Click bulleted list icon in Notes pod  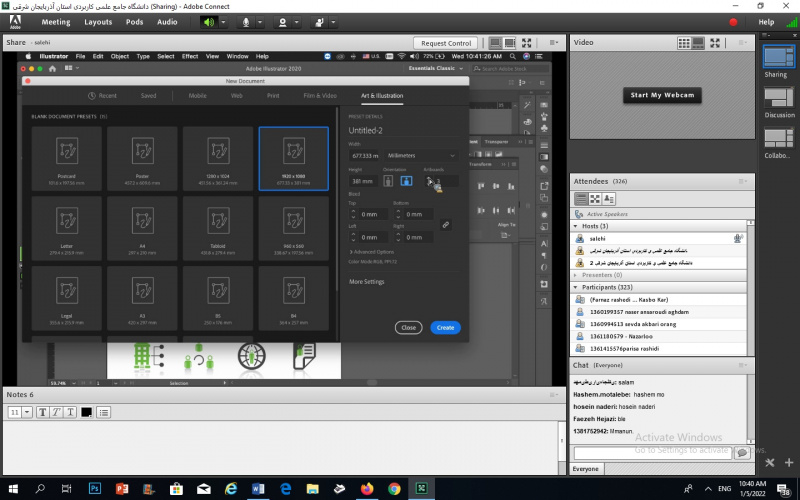[x=104, y=412]
